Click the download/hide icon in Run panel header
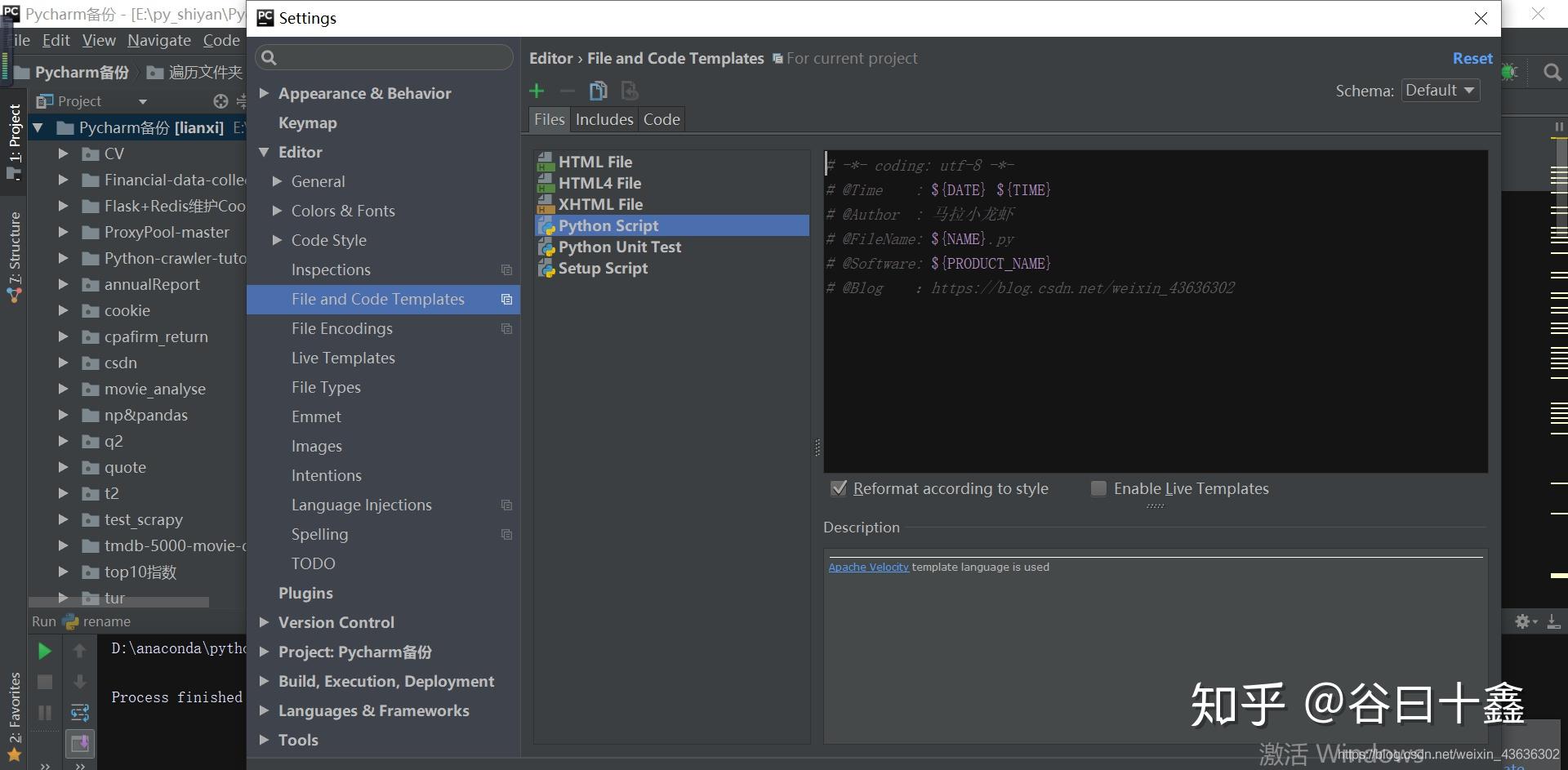This screenshot has height=770, width=1568. point(1553,622)
